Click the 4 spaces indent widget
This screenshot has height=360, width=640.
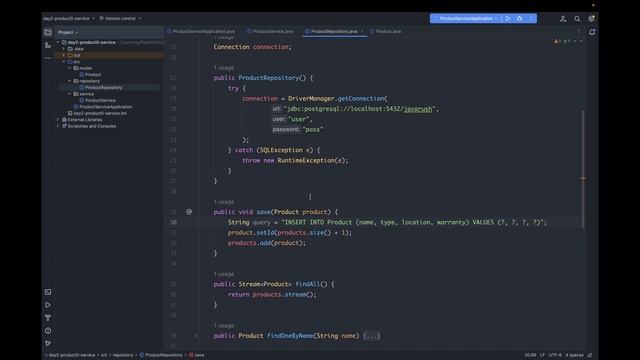click(x=574, y=355)
